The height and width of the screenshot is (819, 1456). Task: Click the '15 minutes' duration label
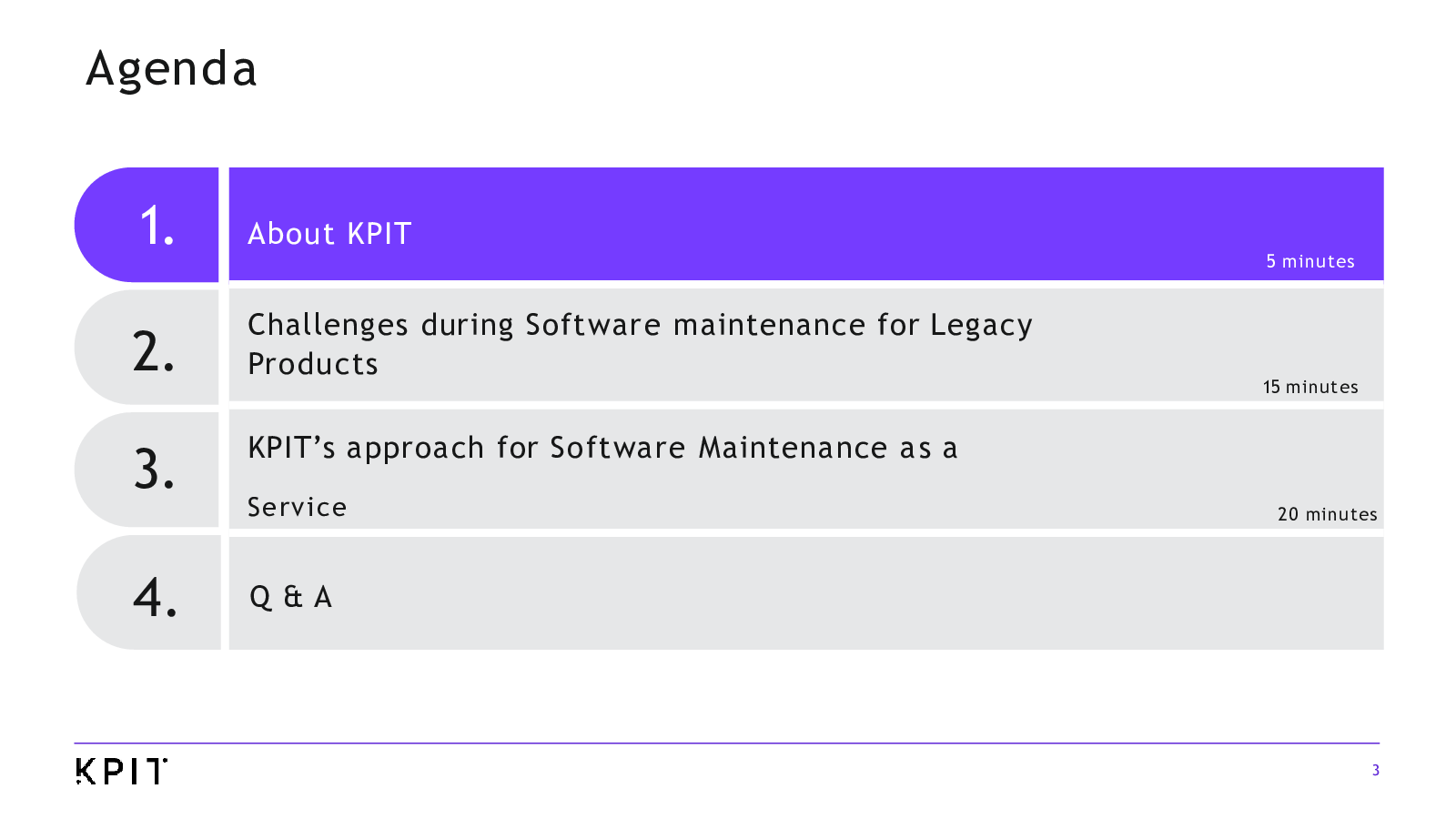tap(1309, 387)
